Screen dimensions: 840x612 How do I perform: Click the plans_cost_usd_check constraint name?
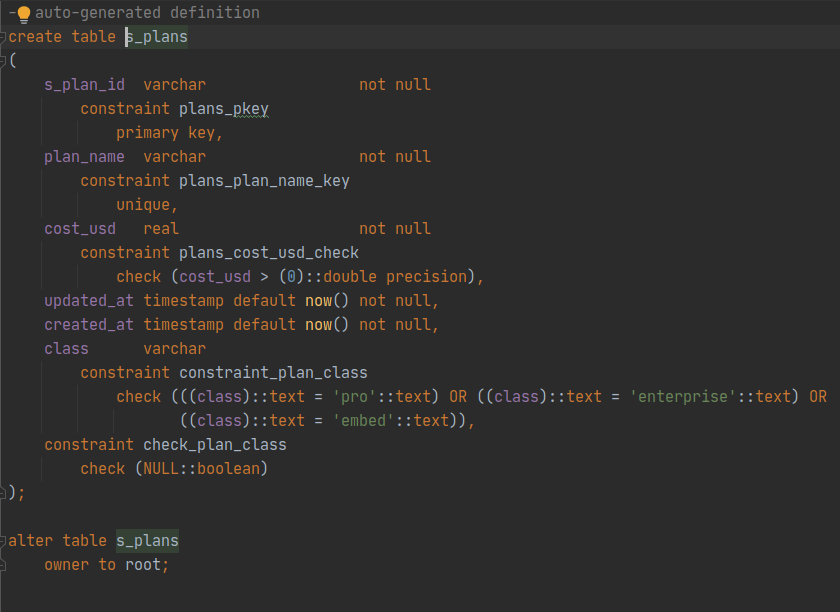click(x=268, y=253)
